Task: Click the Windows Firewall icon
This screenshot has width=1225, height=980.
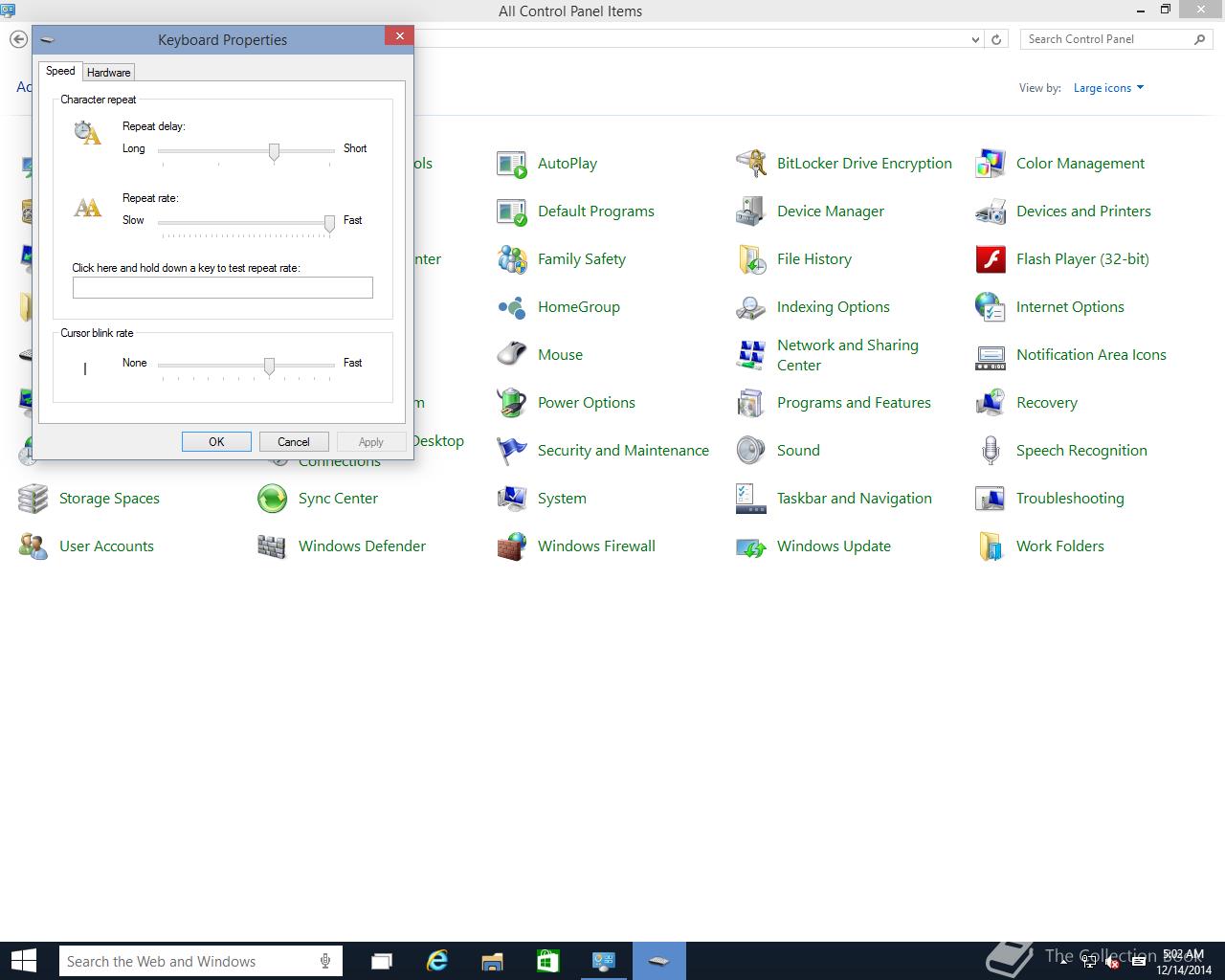Action: (x=512, y=546)
